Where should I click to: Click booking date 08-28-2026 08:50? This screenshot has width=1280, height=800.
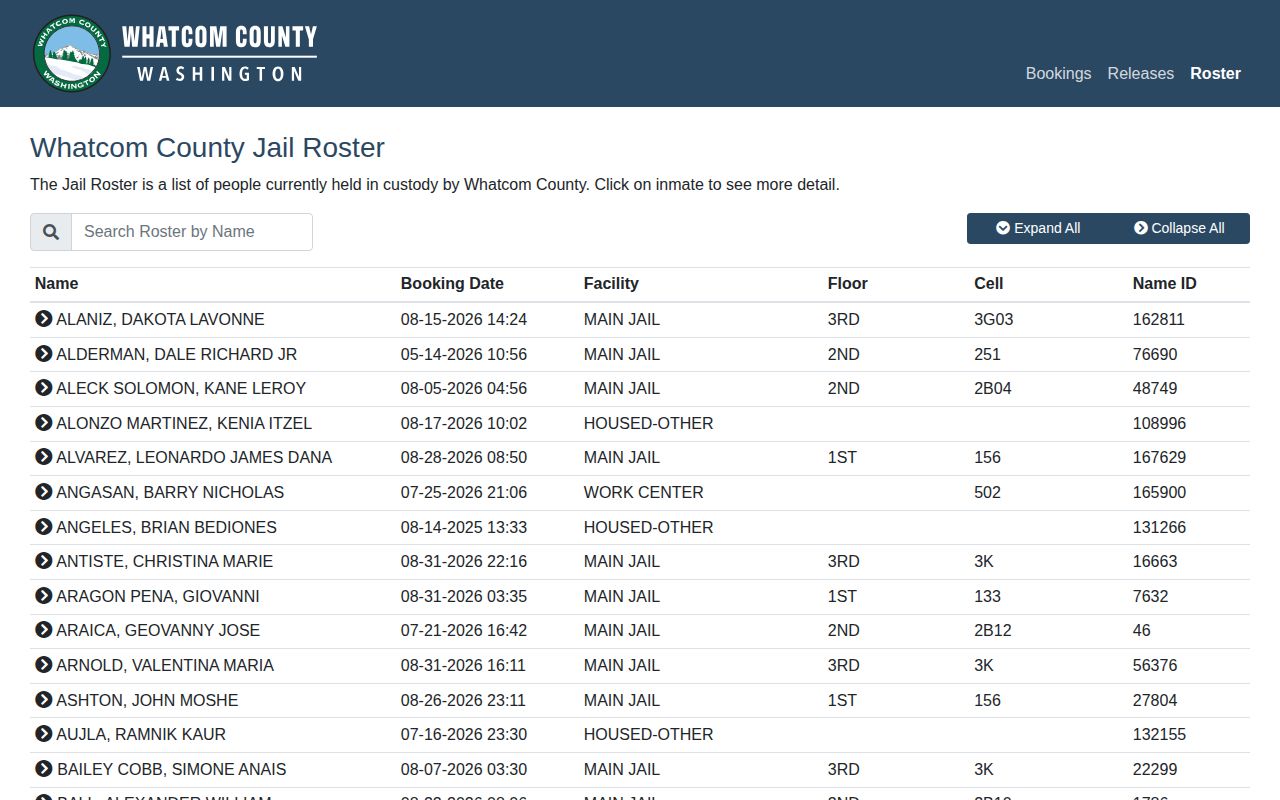click(464, 458)
